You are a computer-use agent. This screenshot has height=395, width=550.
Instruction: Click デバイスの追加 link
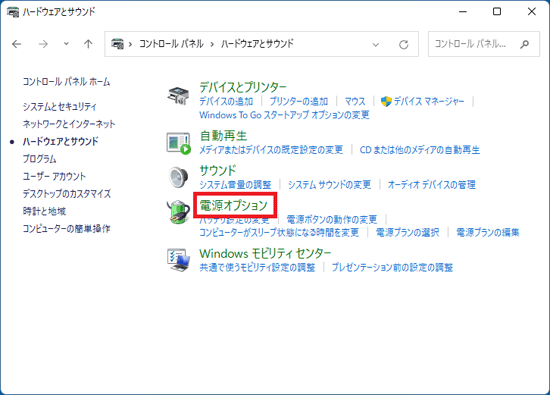(226, 101)
